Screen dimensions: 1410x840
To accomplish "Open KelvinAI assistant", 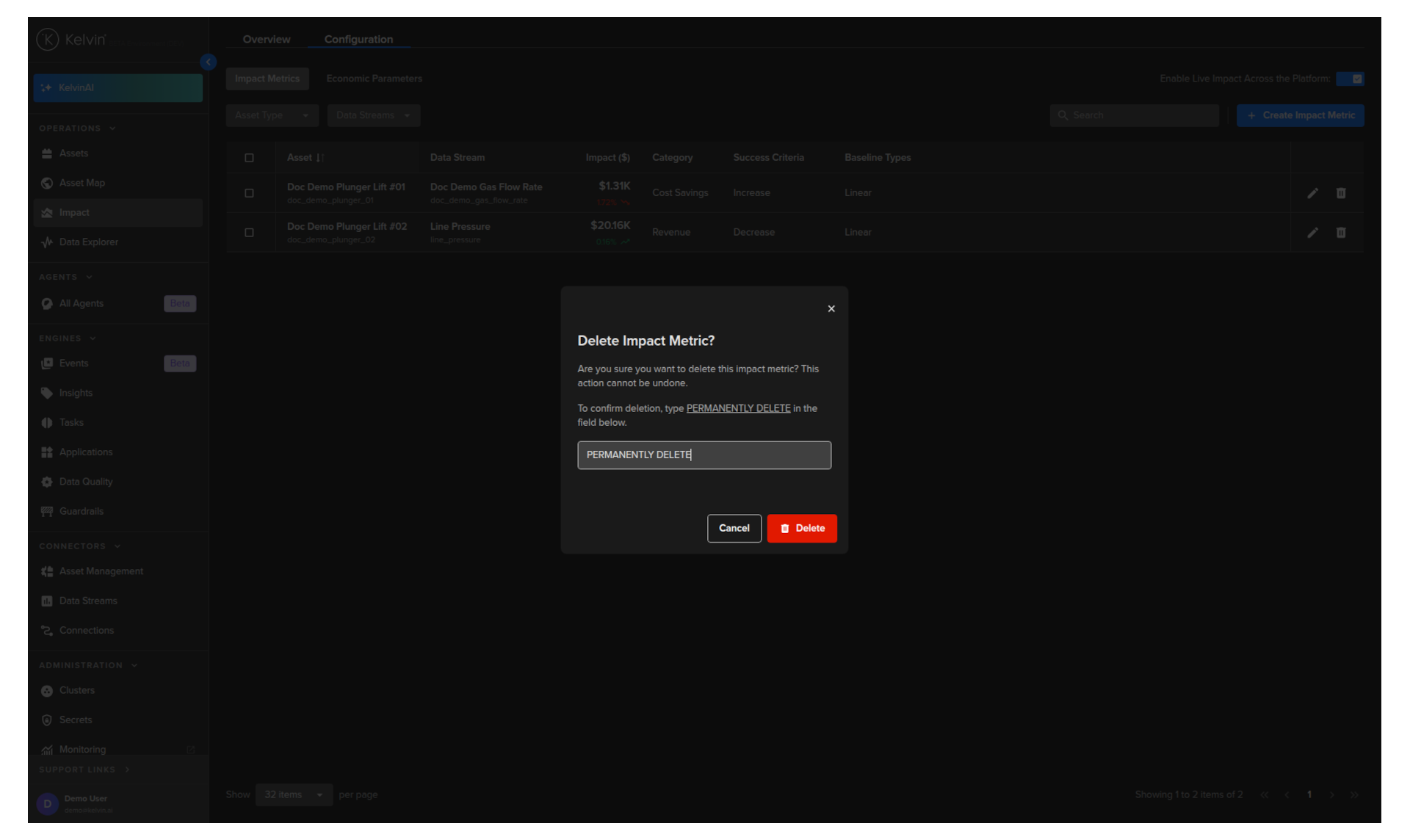I will click(117, 87).
